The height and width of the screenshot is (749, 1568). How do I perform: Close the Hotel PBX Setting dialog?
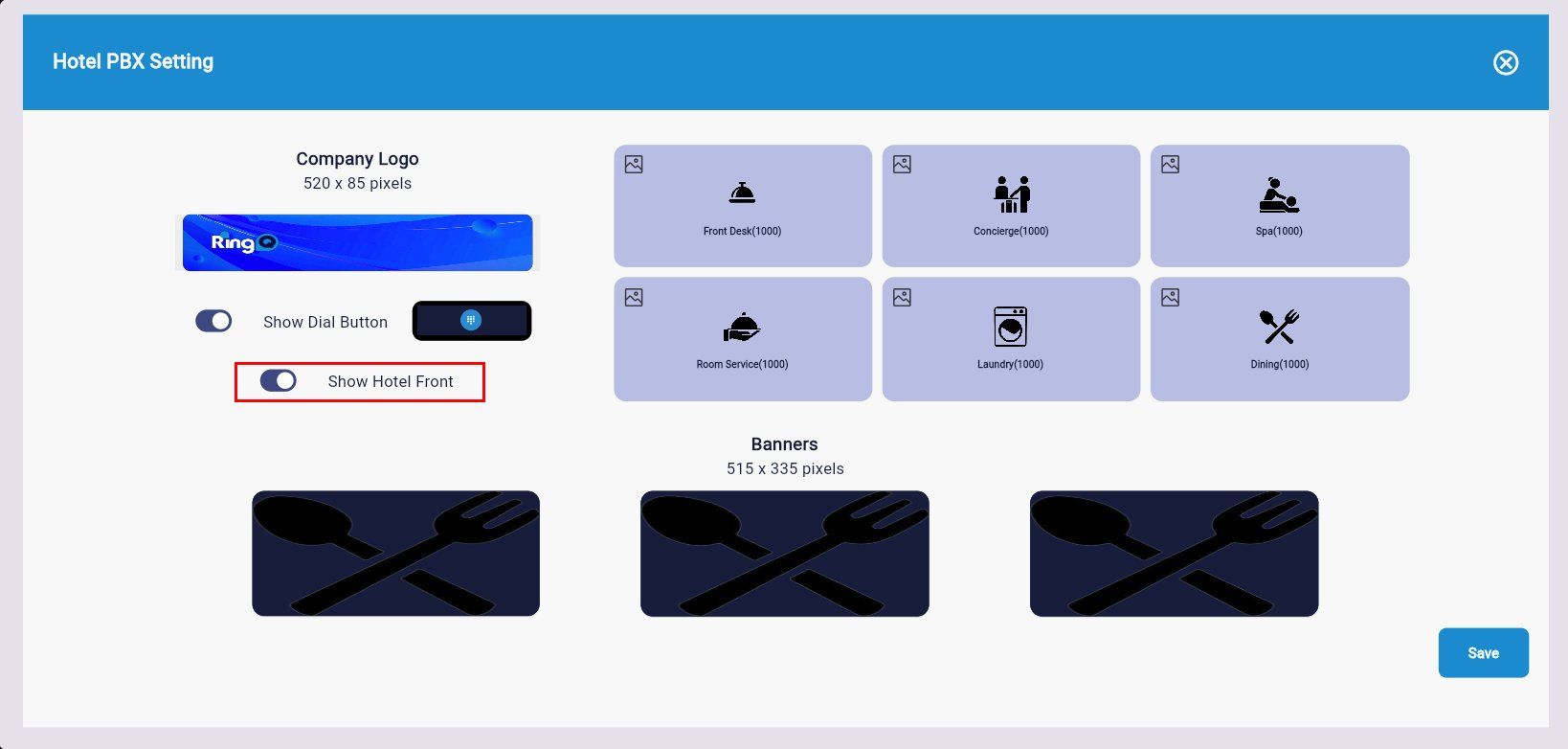click(x=1506, y=62)
